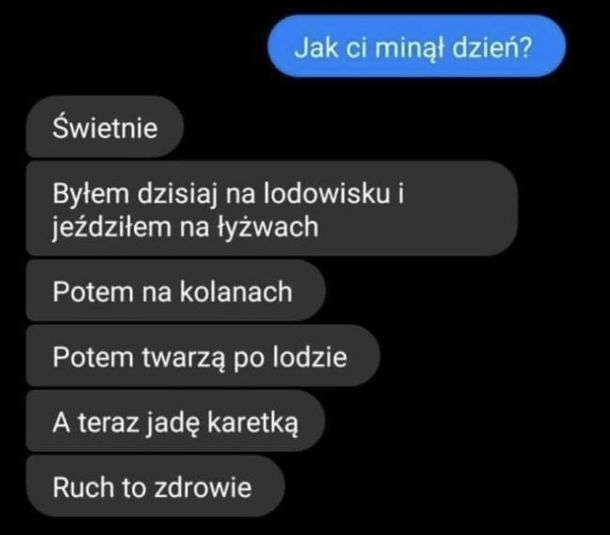
Task: Click the word "łyżwach"
Action: 268,227
